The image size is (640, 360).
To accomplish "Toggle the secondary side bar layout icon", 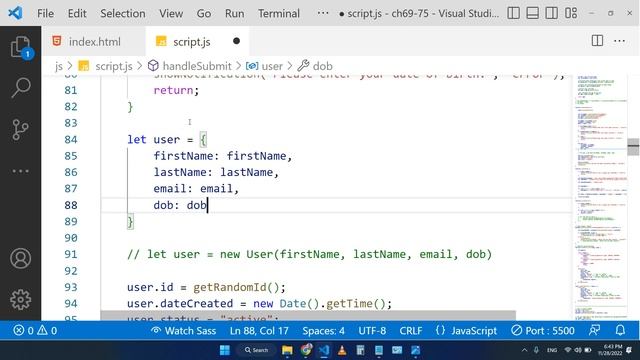I will 551,13.
